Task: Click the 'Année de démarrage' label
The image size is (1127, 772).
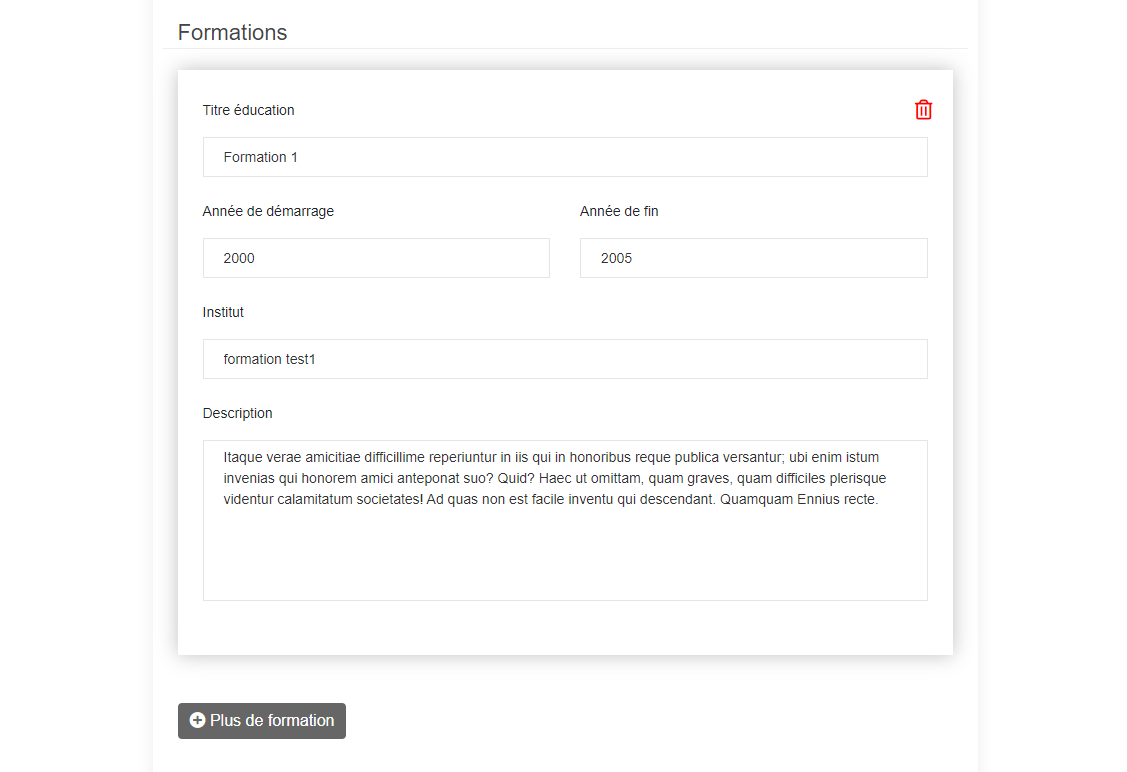Action: pyautogui.click(x=268, y=211)
